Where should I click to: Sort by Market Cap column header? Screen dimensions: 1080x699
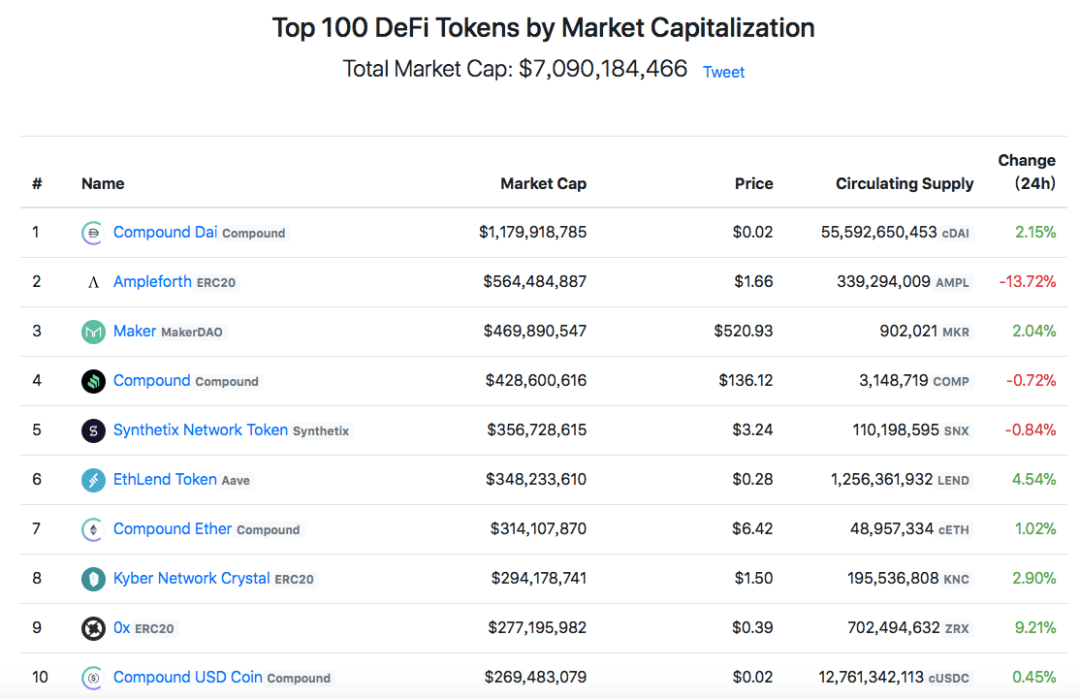(543, 183)
